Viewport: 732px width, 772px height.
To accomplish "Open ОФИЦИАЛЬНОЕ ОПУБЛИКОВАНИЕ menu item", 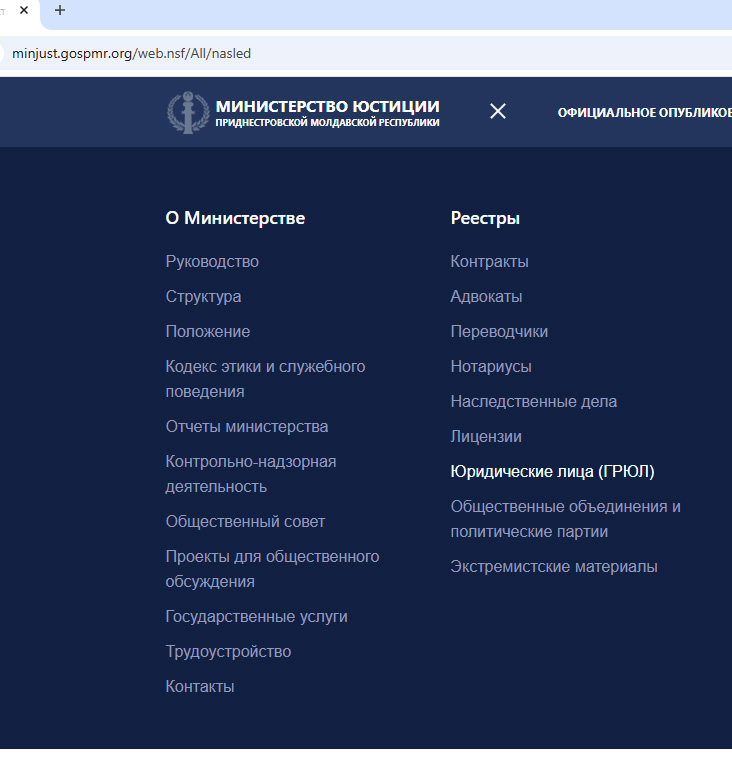I will tap(644, 113).
